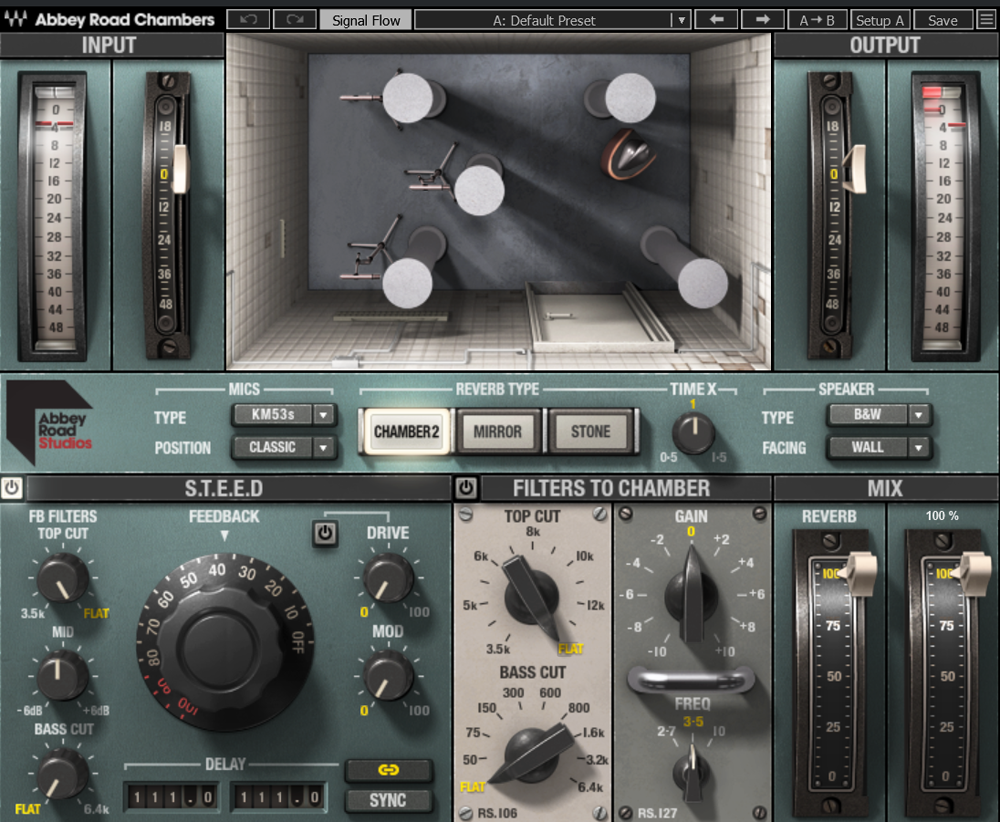Image resolution: width=1000 pixels, height=822 pixels.
Task: Click the CLASSIC mic position field
Action: (273, 448)
